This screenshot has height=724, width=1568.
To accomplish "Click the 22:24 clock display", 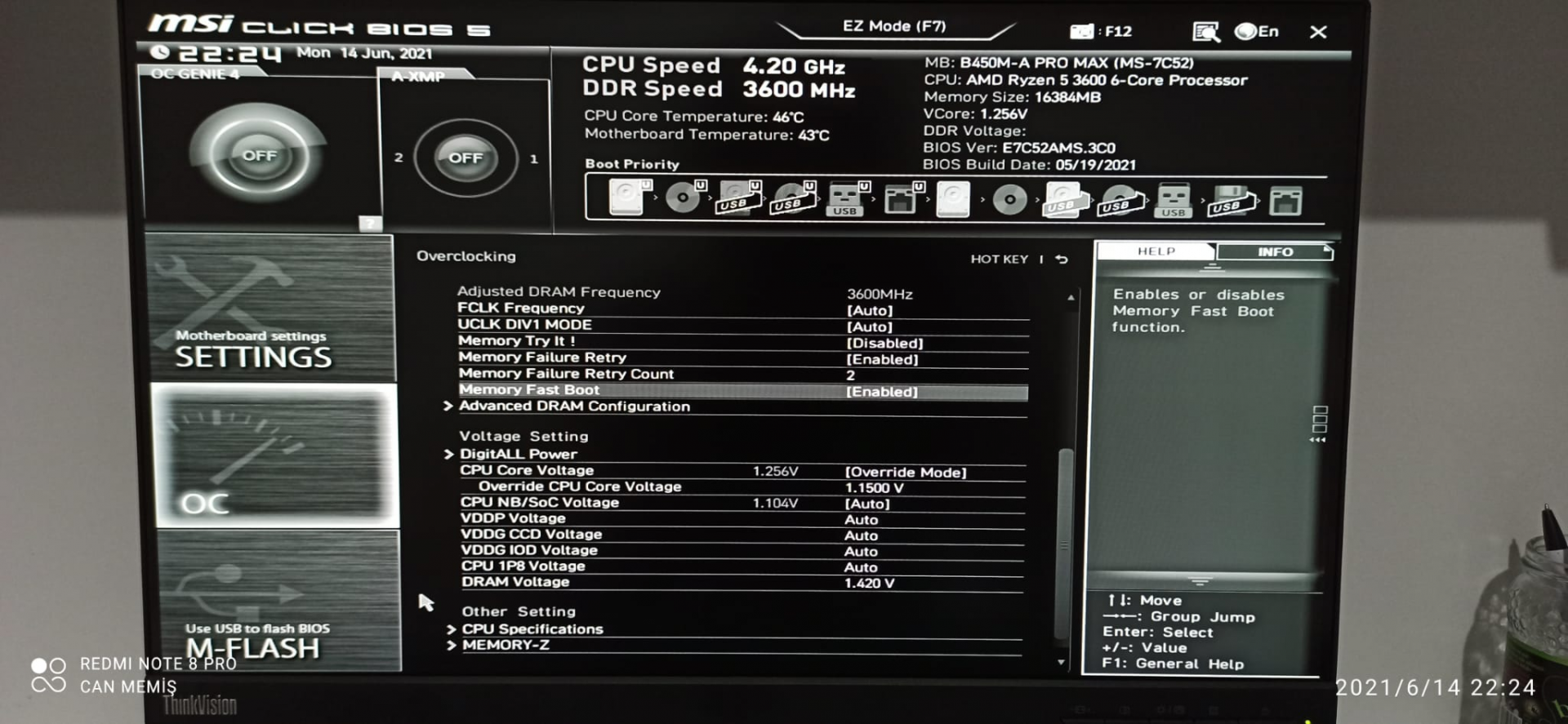I will [x=229, y=54].
